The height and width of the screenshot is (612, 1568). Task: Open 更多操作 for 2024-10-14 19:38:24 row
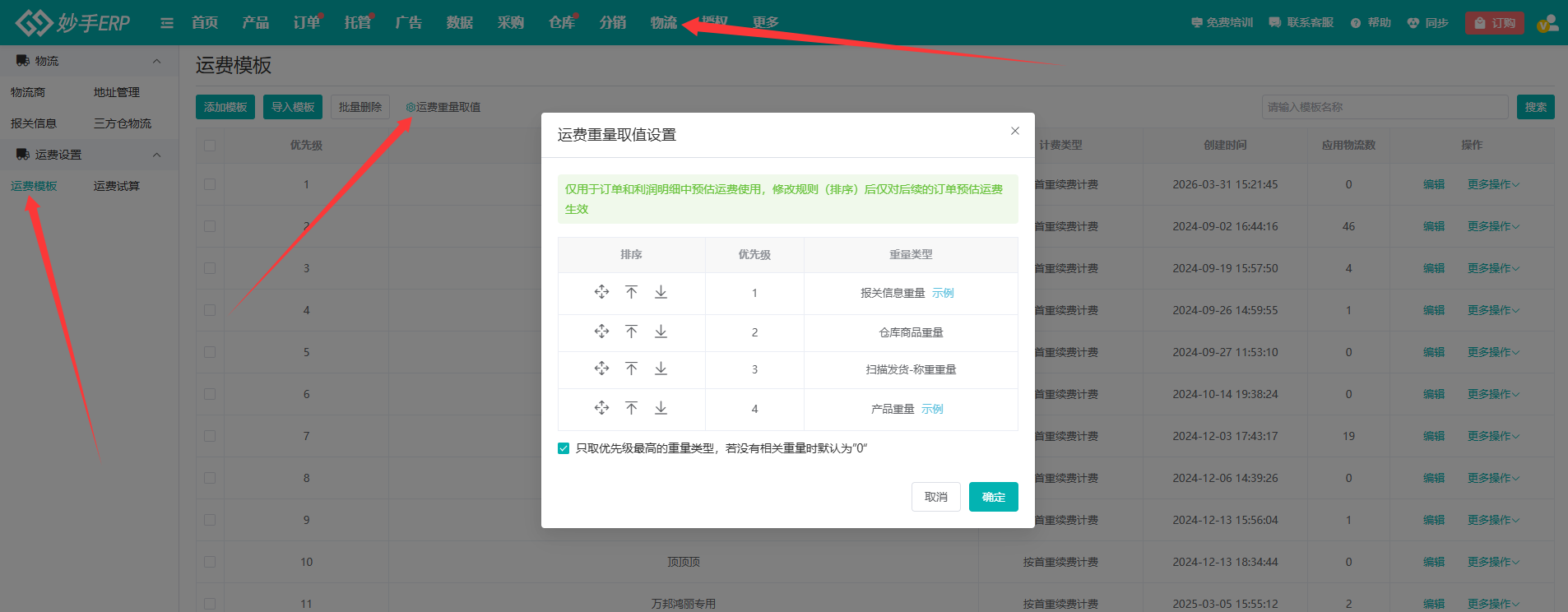(x=1493, y=394)
